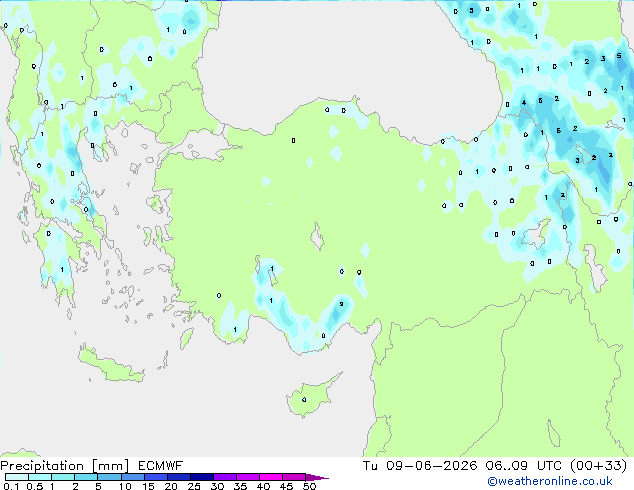Image resolution: width=634 pixels, height=490 pixels.
Task: Click the '0.1' legend label
Action: (11, 486)
